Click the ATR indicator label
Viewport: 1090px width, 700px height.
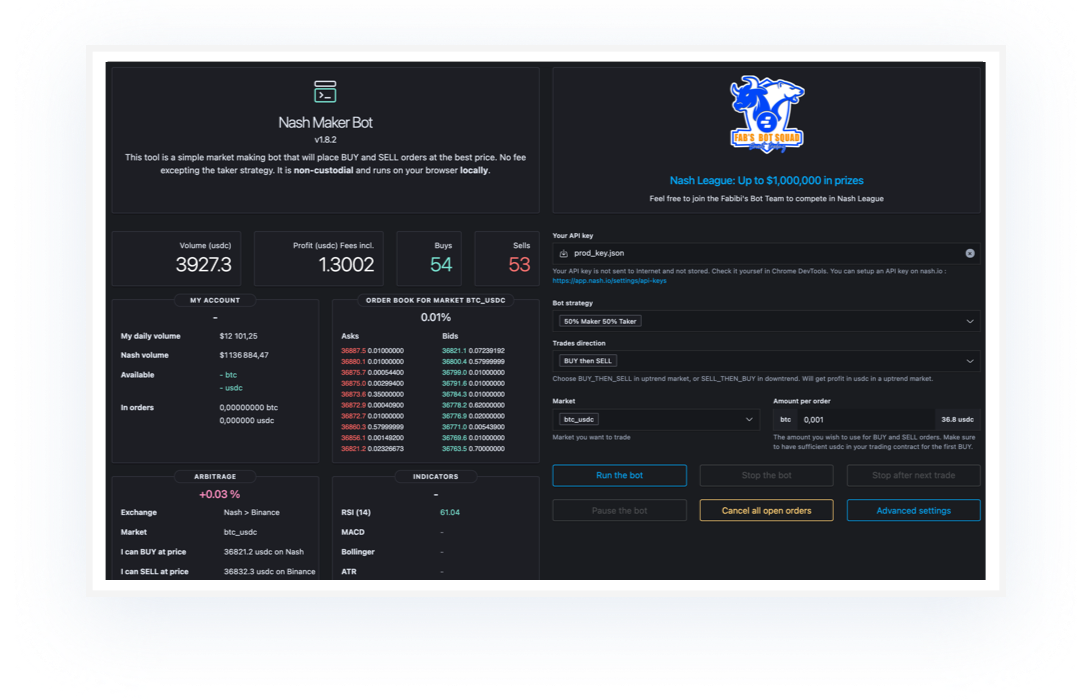348,571
